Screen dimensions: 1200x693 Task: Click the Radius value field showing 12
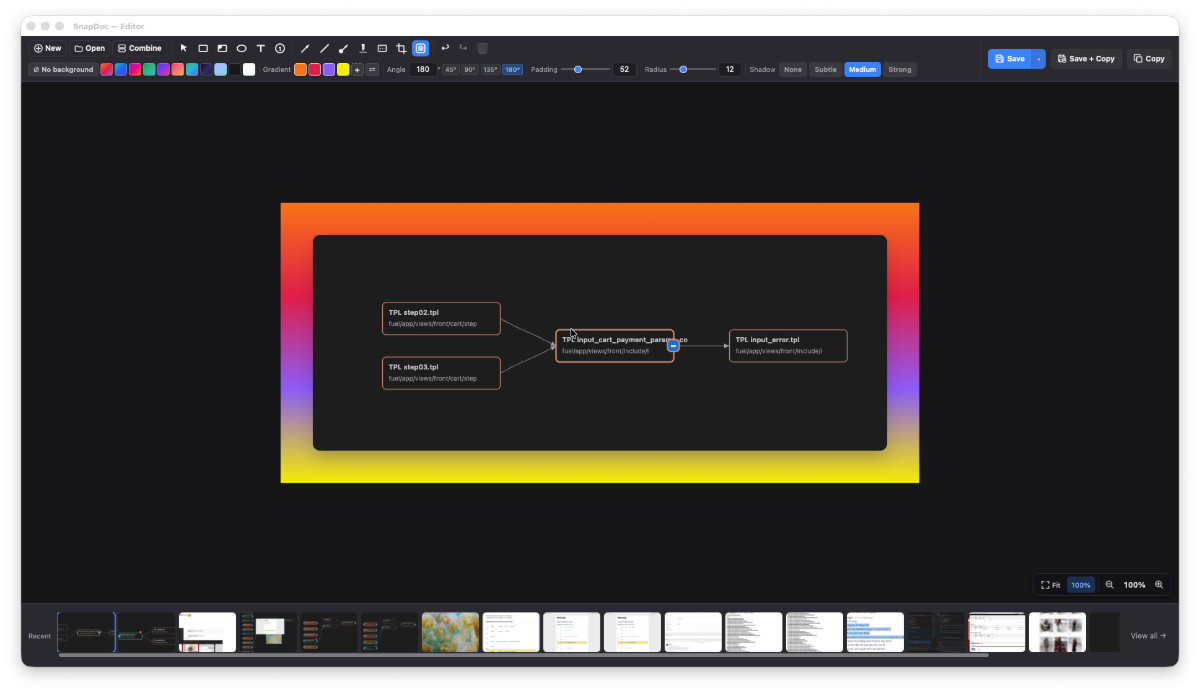(x=729, y=69)
